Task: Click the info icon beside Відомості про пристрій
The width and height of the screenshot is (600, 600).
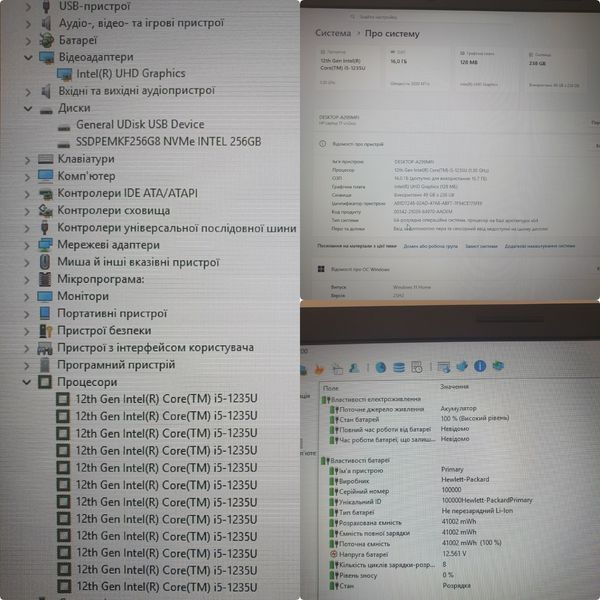Action: [323, 144]
